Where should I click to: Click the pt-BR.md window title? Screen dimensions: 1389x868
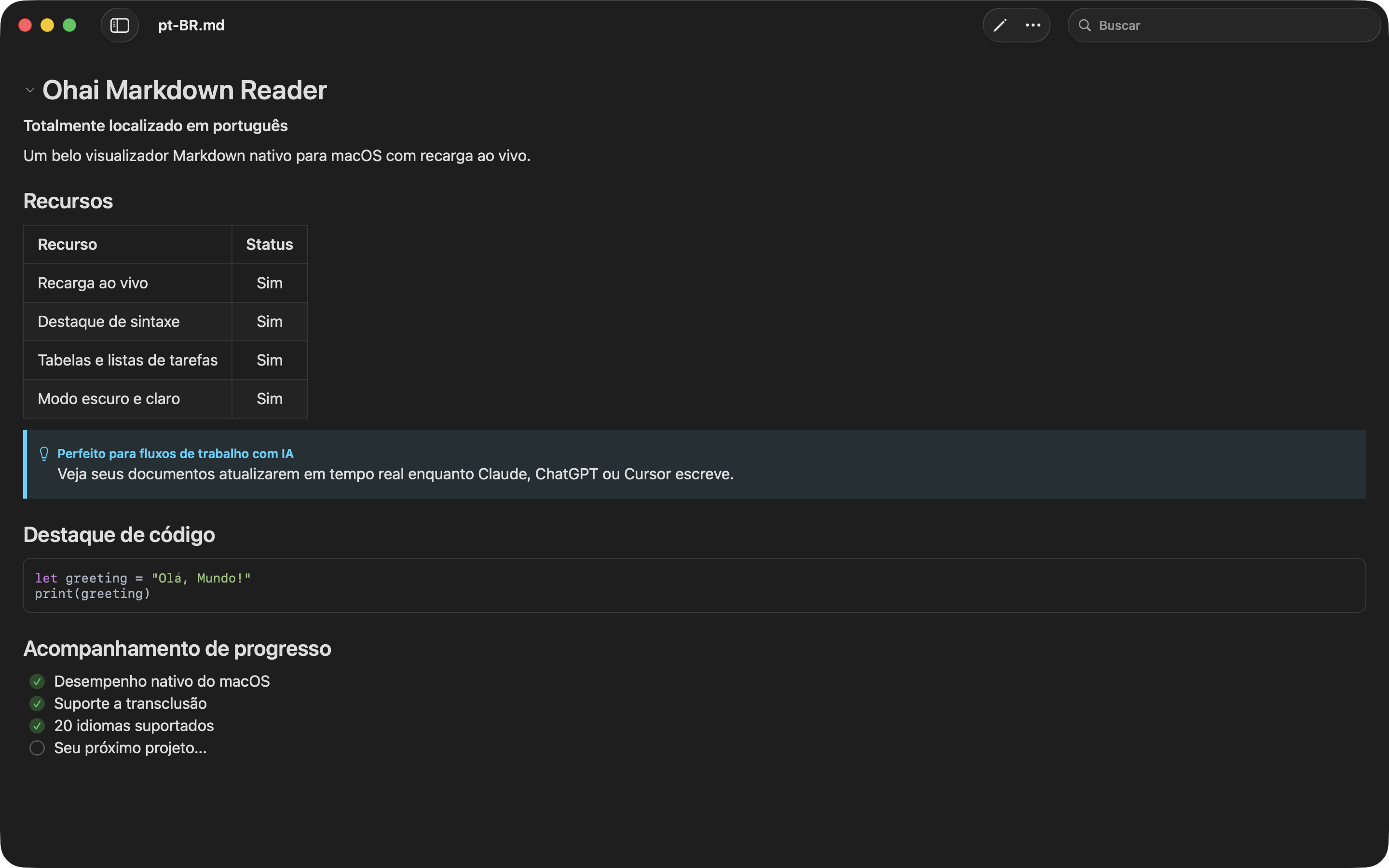point(191,25)
